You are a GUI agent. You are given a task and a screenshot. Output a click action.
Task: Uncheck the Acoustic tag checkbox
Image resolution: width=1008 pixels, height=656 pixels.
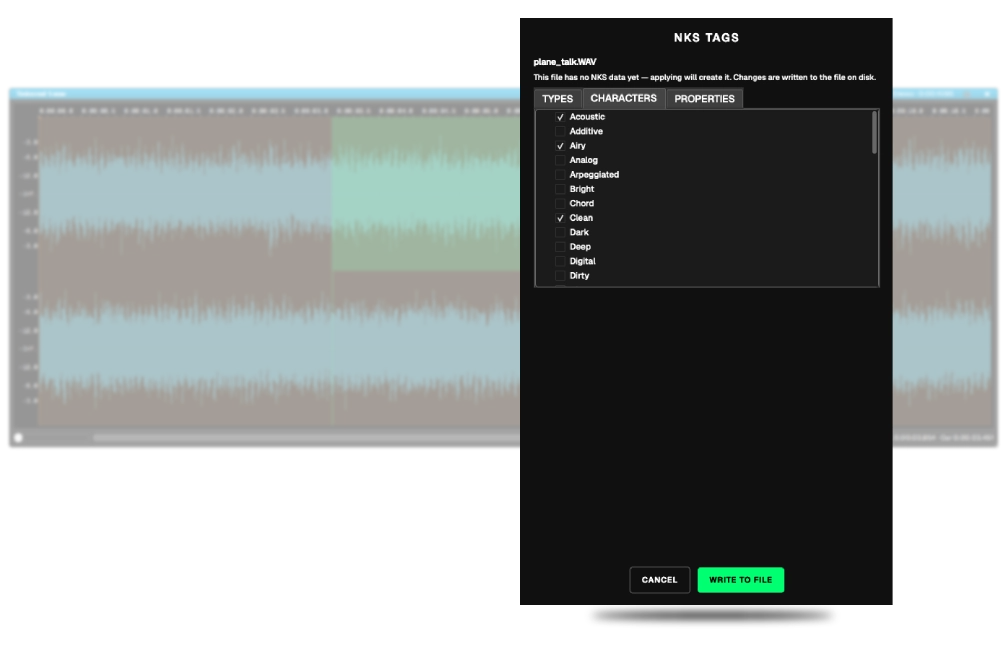coord(560,117)
